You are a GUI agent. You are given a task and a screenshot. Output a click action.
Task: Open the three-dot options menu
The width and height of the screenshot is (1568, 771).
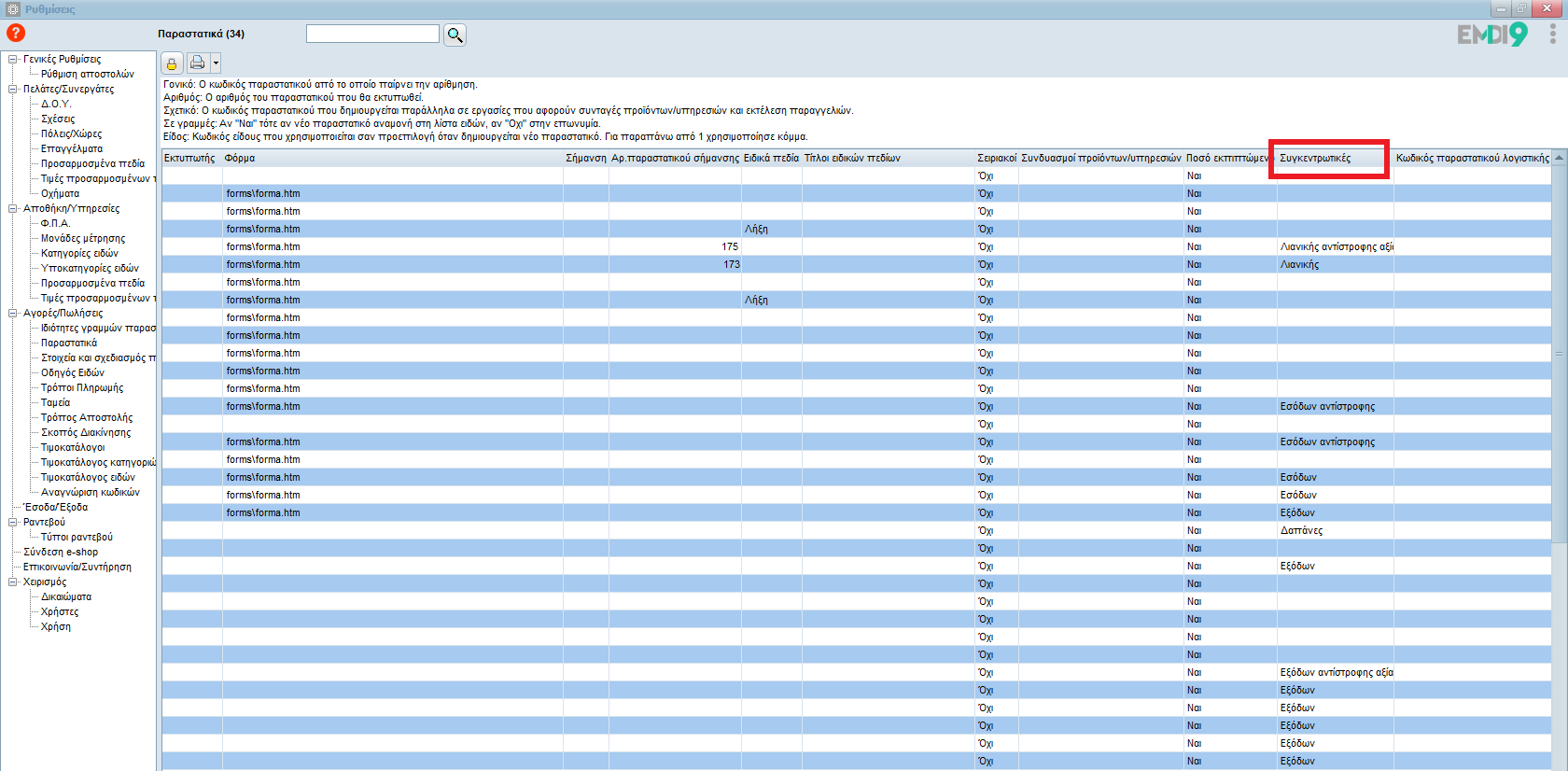pos(1552,34)
